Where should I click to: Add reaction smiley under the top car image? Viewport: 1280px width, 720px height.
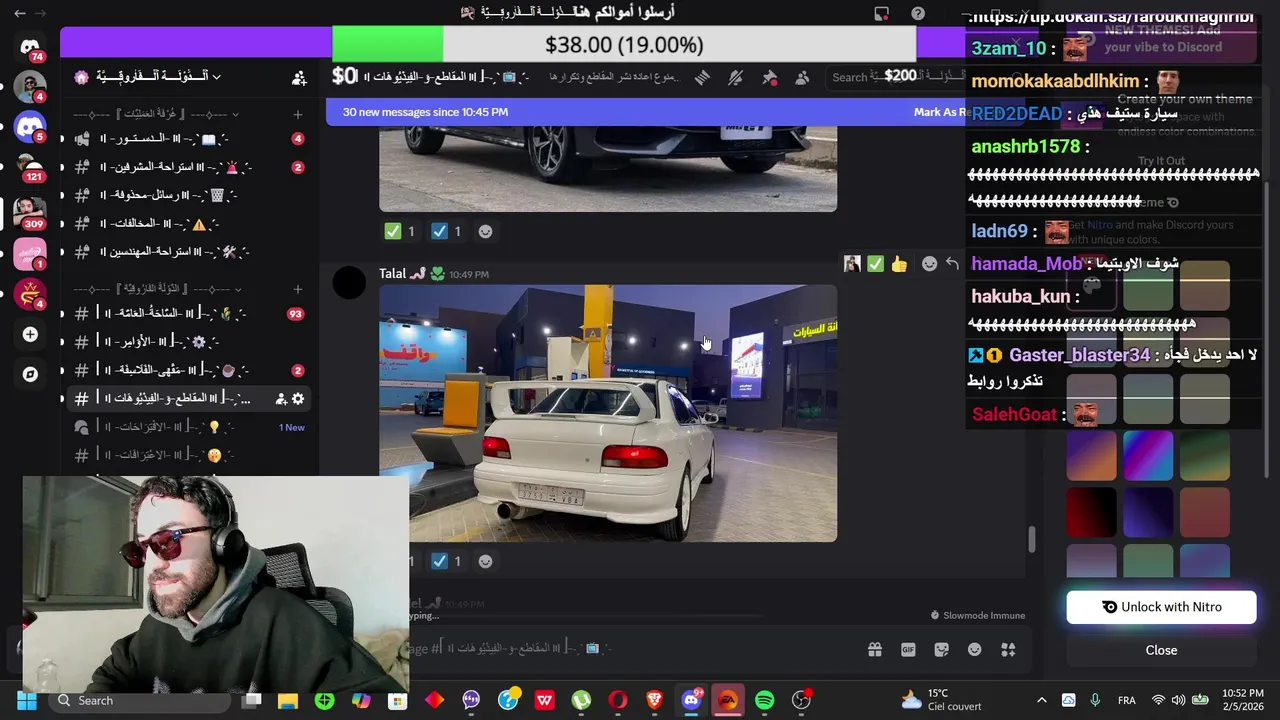(x=485, y=231)
